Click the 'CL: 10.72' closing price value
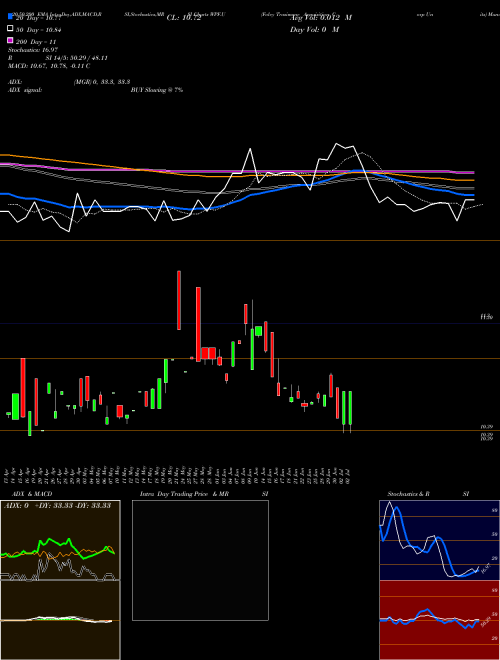500x660 pixels. (184, 18)
